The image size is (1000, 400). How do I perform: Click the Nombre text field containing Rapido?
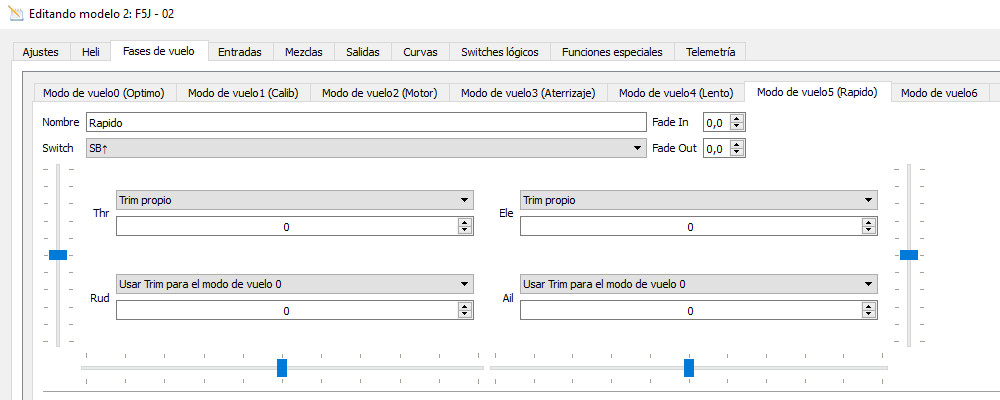pyautogui.click(x=365, y=122)
